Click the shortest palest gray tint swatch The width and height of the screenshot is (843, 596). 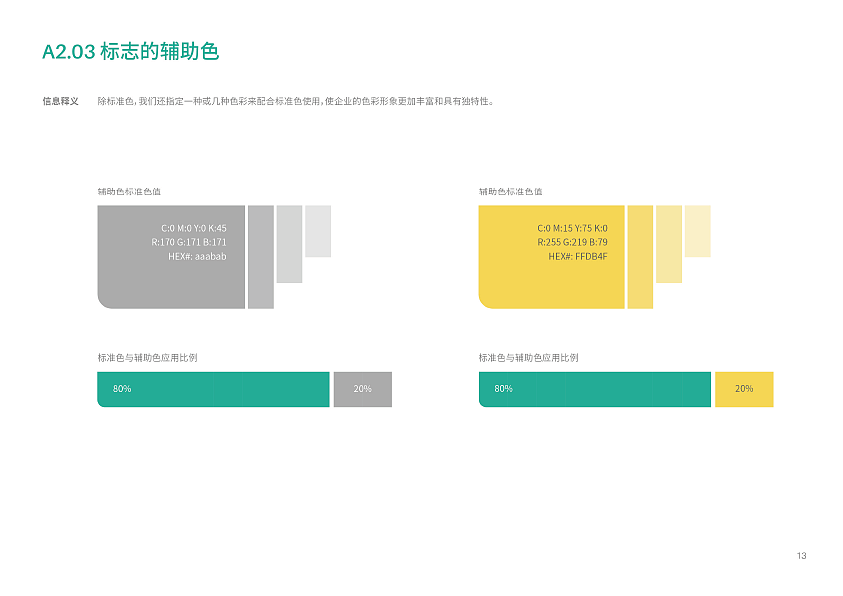point(318,231)
